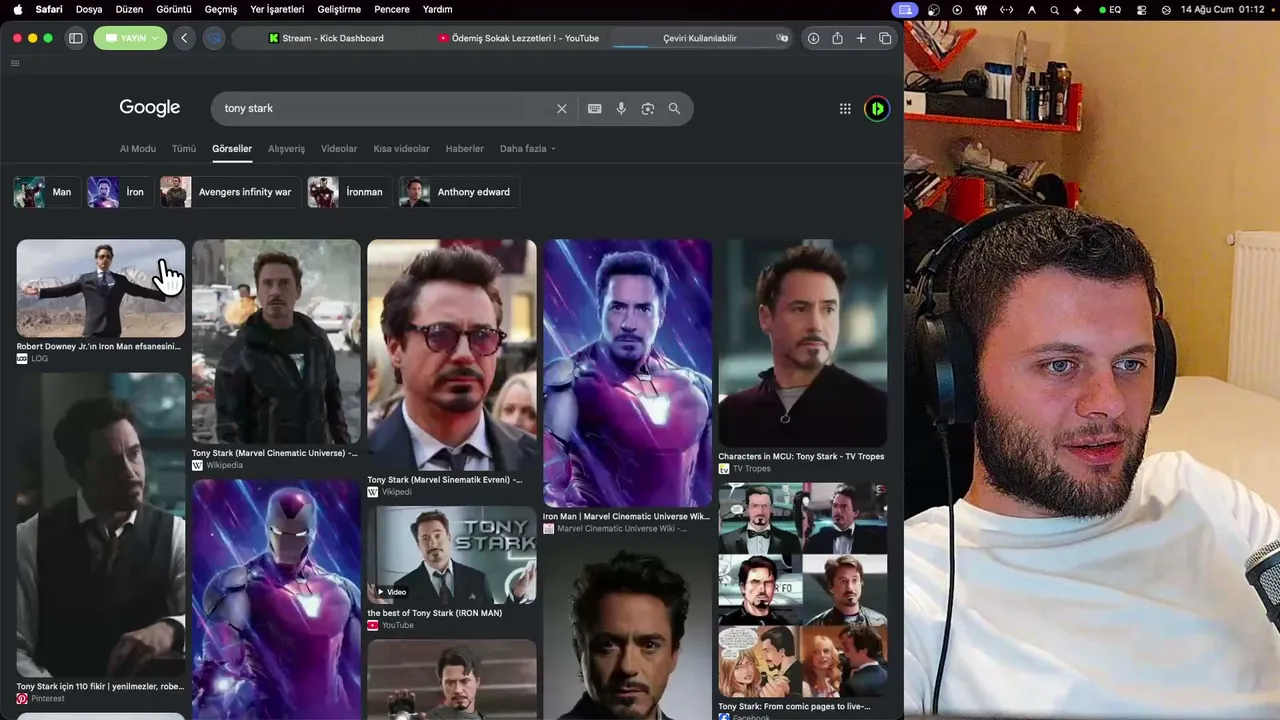
Task: Switch to Ödemiş Sokak Lezzetleri YouTube tab
Action: [518, 38]
